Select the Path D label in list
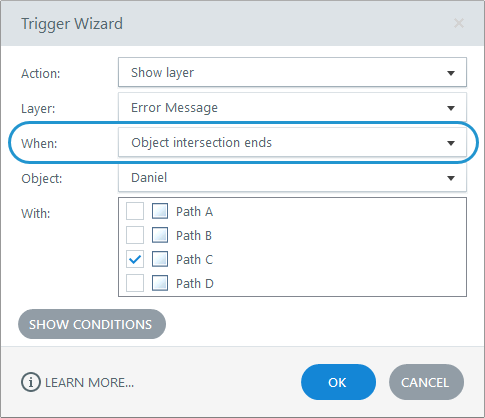This screenshot has height=418, width=485. (x=195, y=283)
